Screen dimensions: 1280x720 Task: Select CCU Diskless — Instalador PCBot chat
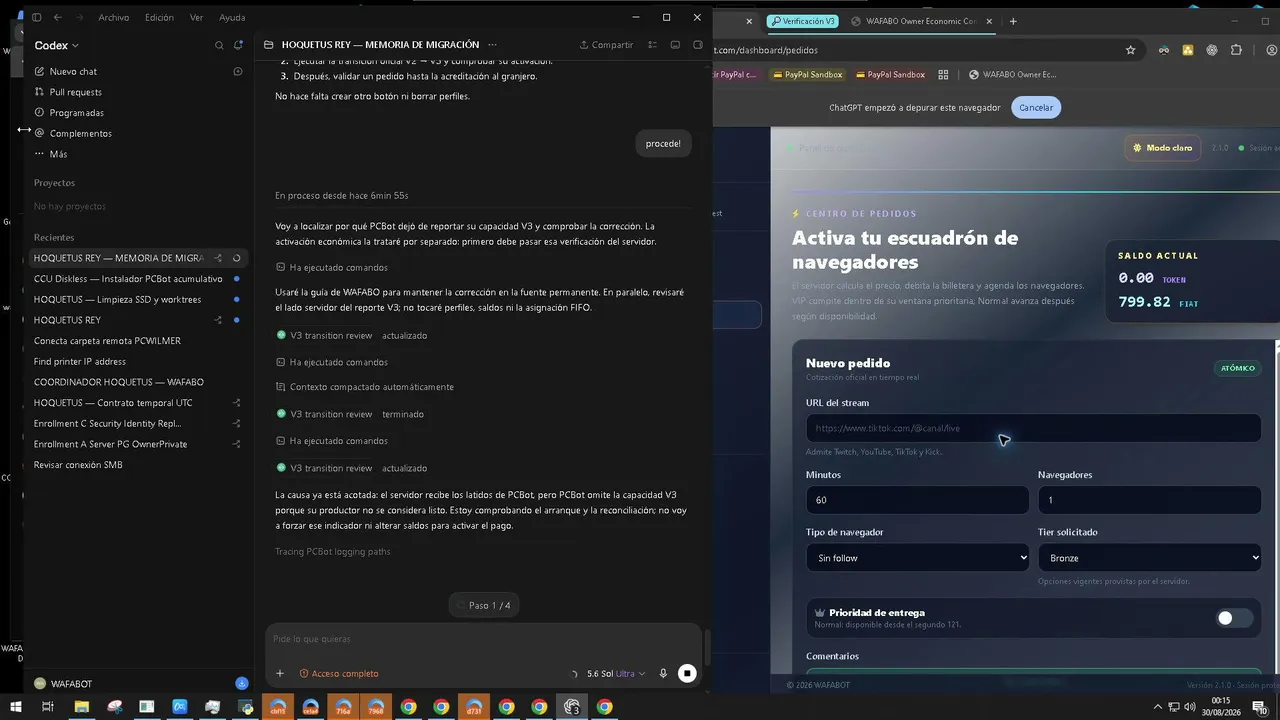pyautogui.click(x=138, y=279)
